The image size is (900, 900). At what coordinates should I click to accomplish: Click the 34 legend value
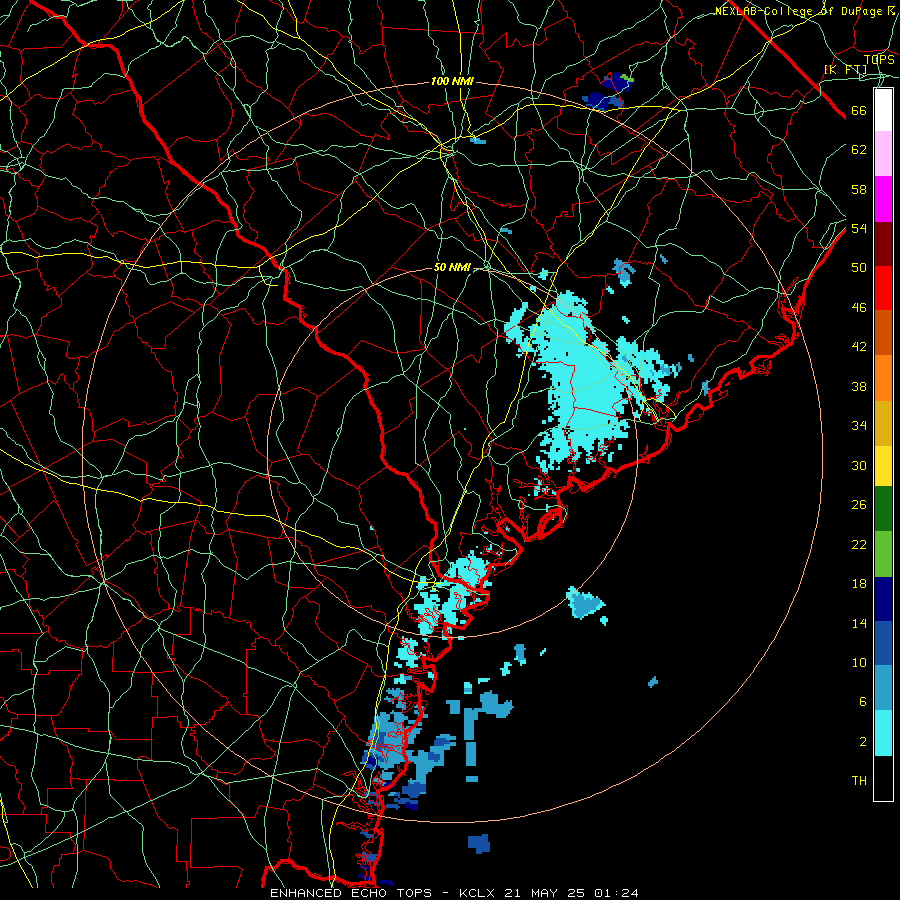pyautogui.click(x=859, y=426)
